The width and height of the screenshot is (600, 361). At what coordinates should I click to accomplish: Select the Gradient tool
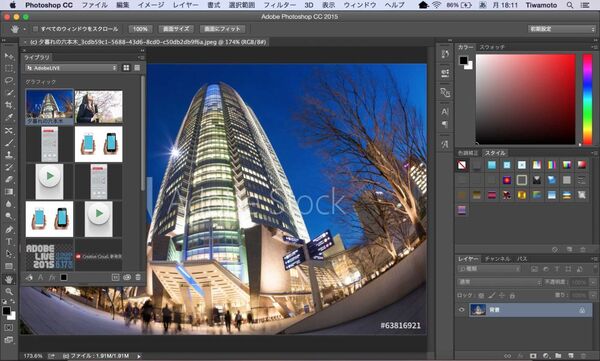[x=8, y=191]
